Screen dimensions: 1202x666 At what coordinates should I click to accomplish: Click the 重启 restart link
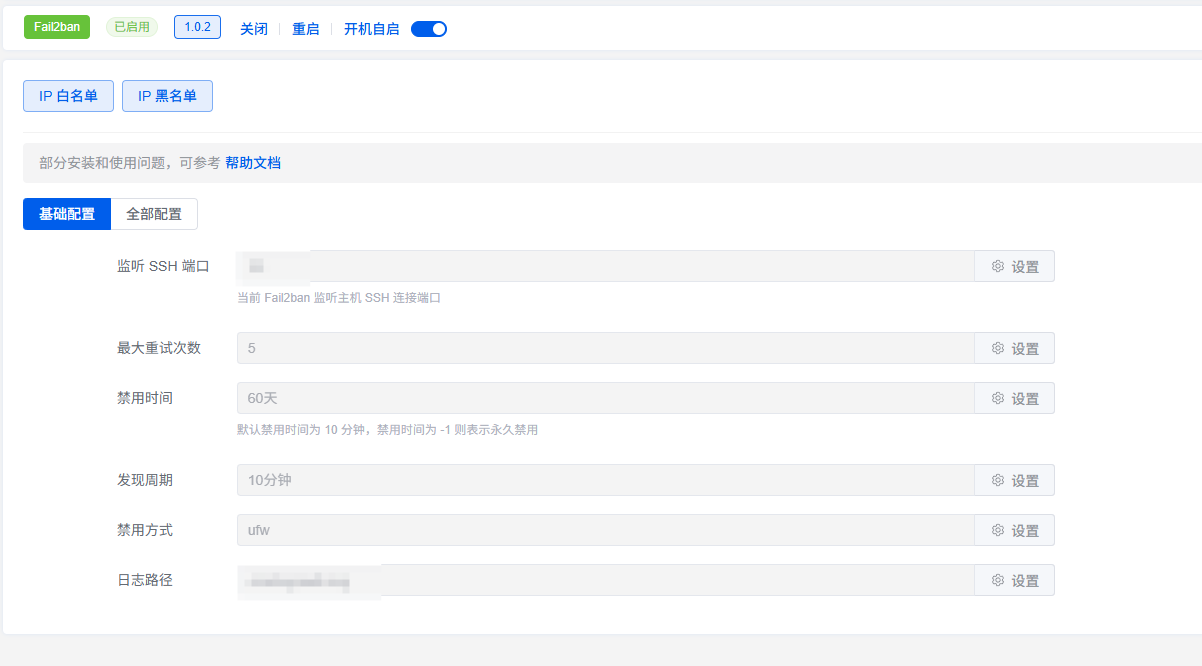click(306, 29)
